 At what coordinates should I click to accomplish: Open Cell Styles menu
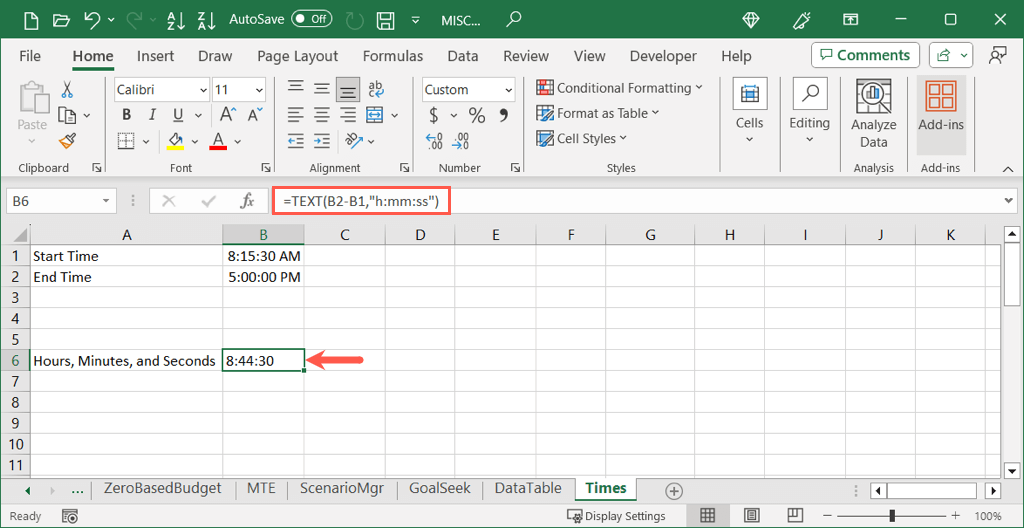[x=581, y=139]
